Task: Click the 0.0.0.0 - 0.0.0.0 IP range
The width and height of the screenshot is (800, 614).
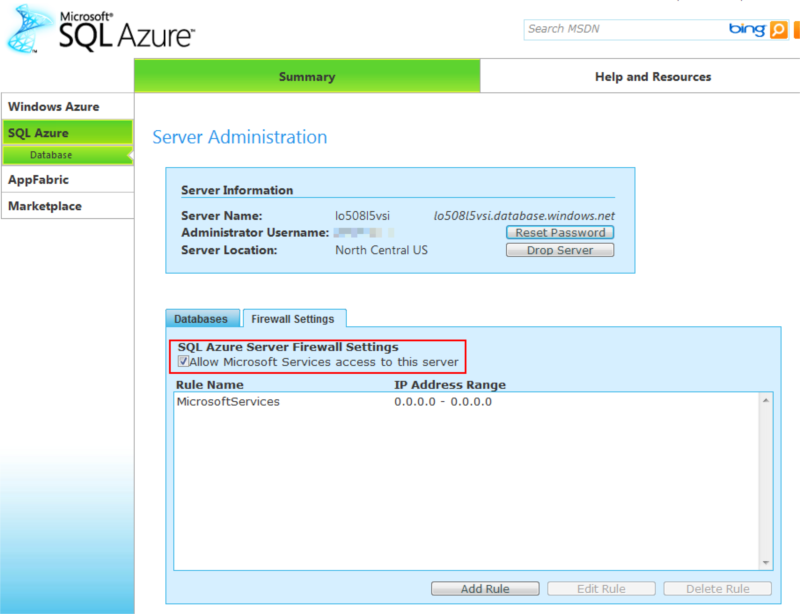Action: point(443,402)
